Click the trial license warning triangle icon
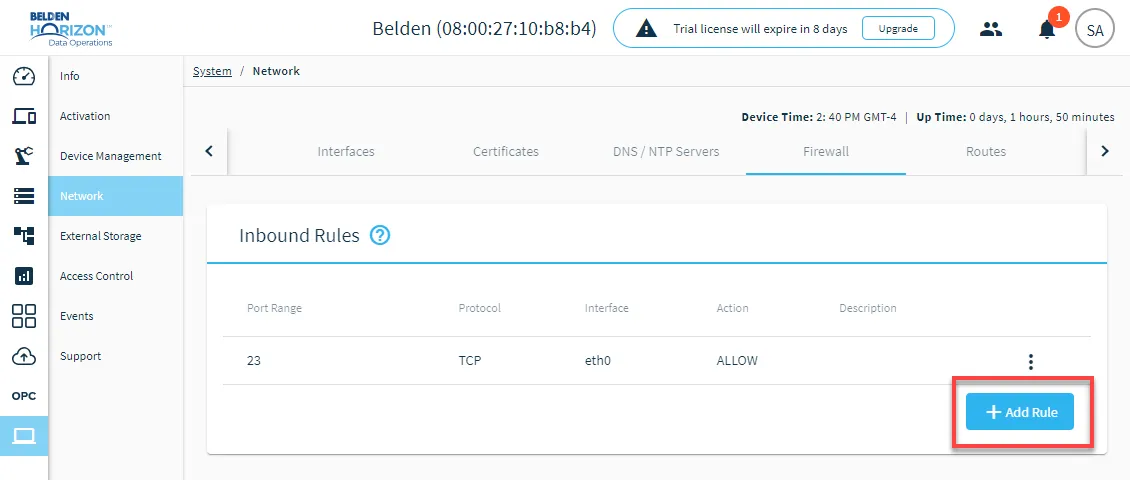 [x=646, y=29]
